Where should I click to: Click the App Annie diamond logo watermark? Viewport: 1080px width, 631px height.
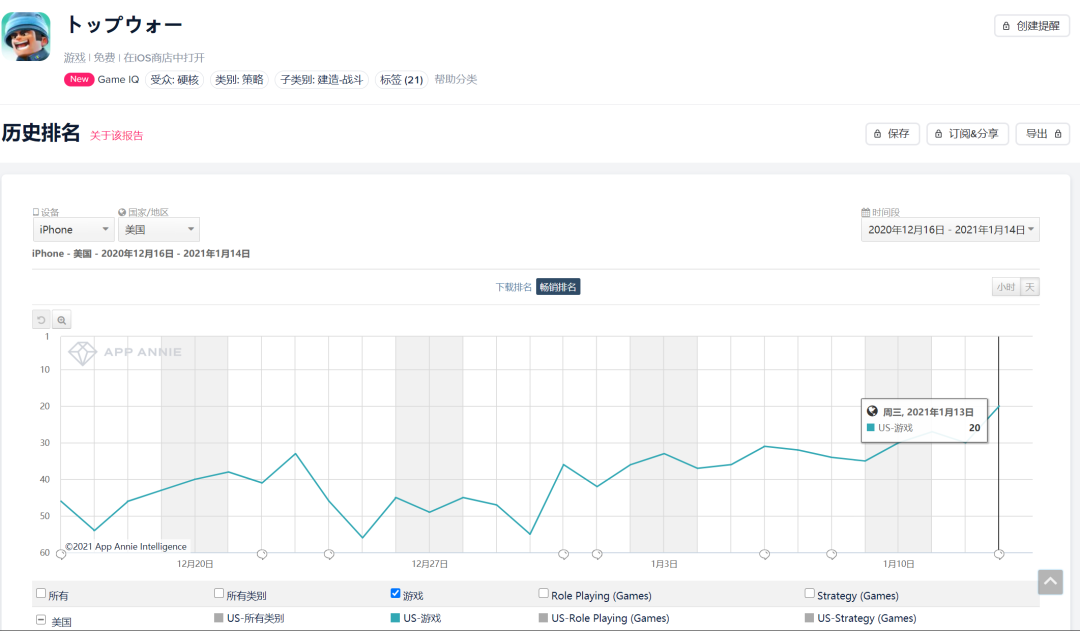82,353
